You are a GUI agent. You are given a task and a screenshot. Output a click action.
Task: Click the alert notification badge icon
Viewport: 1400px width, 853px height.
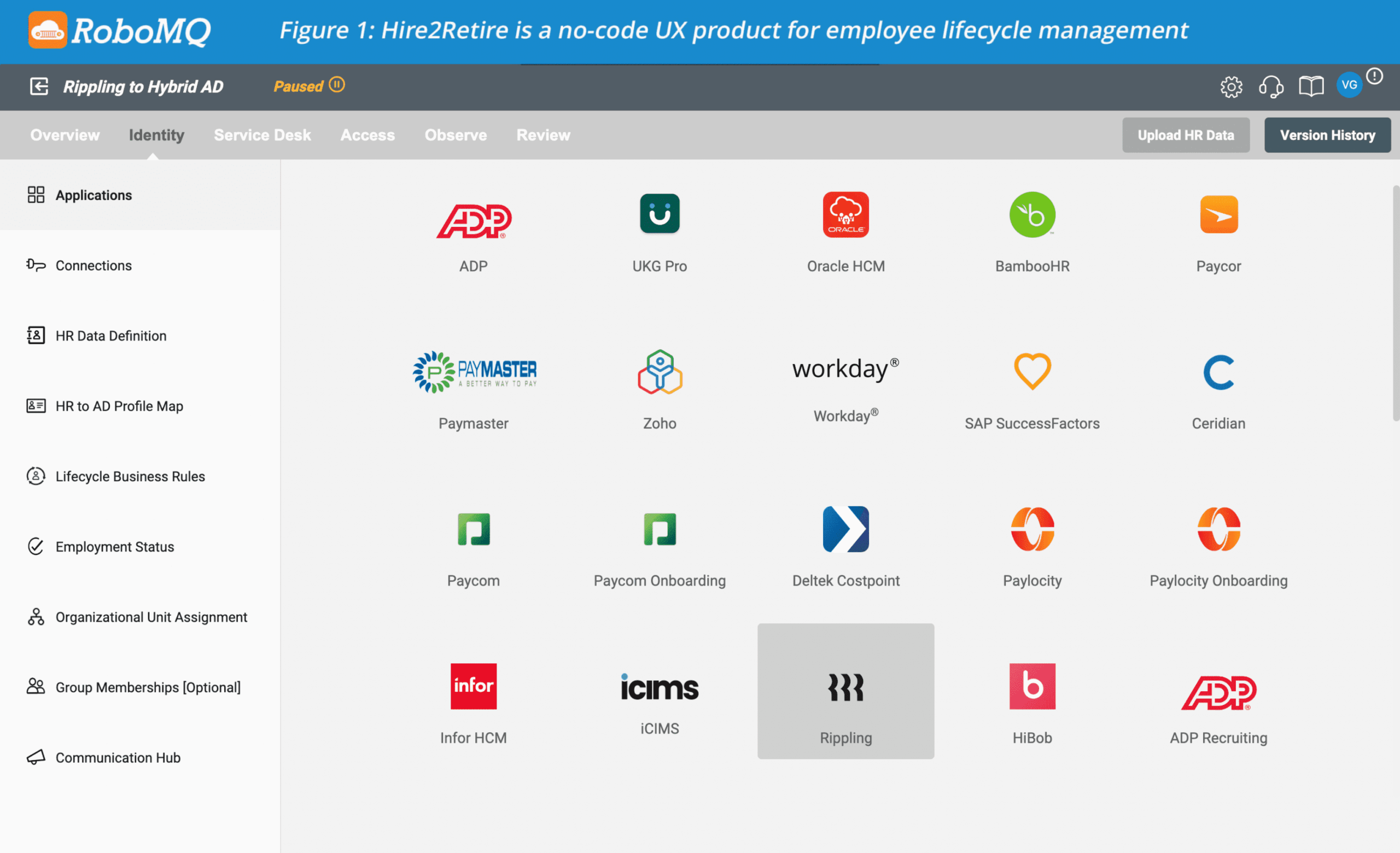pos(1374,75)
